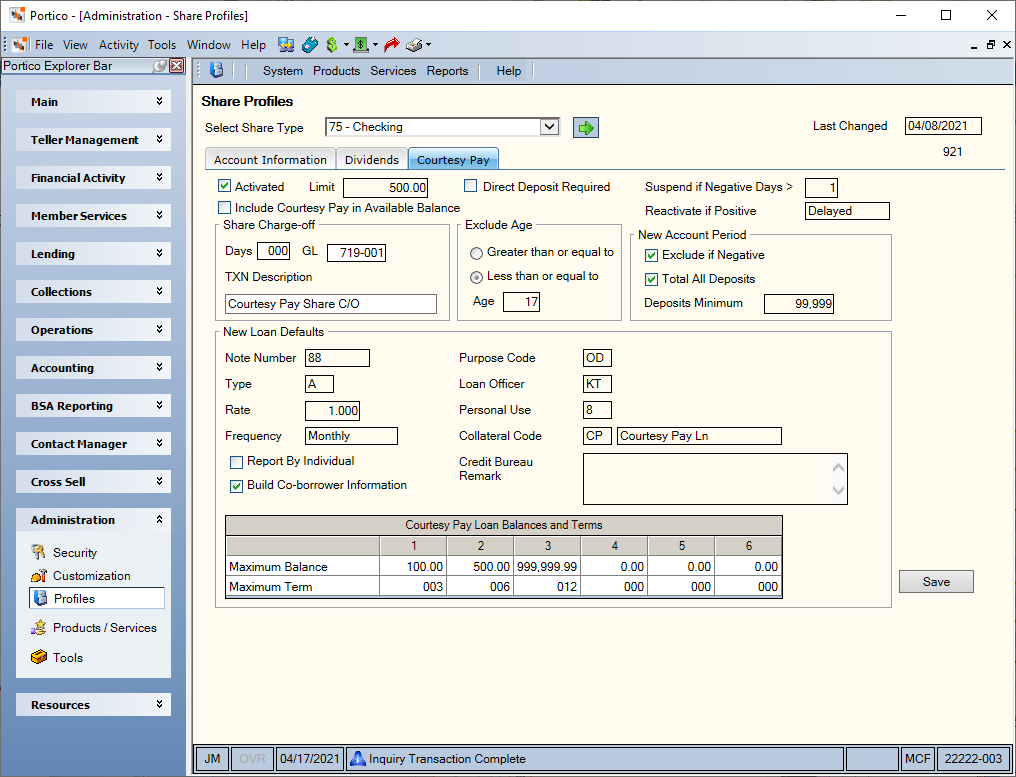The height and width of the screenshot is (777, 1016).
Task: Click the Save button
Action: (x=936, y=581)
